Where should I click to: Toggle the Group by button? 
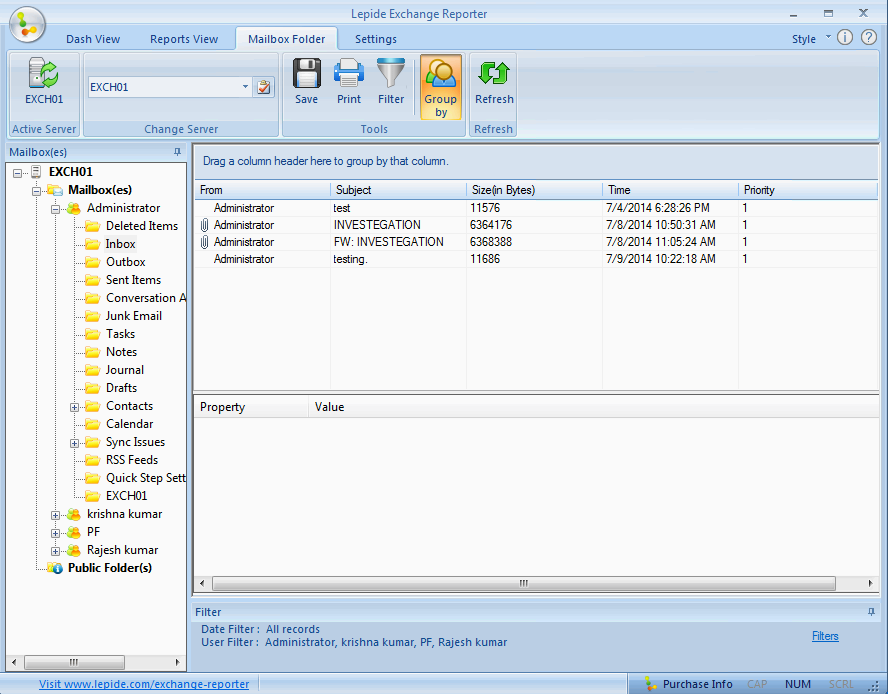click(441, 87)
